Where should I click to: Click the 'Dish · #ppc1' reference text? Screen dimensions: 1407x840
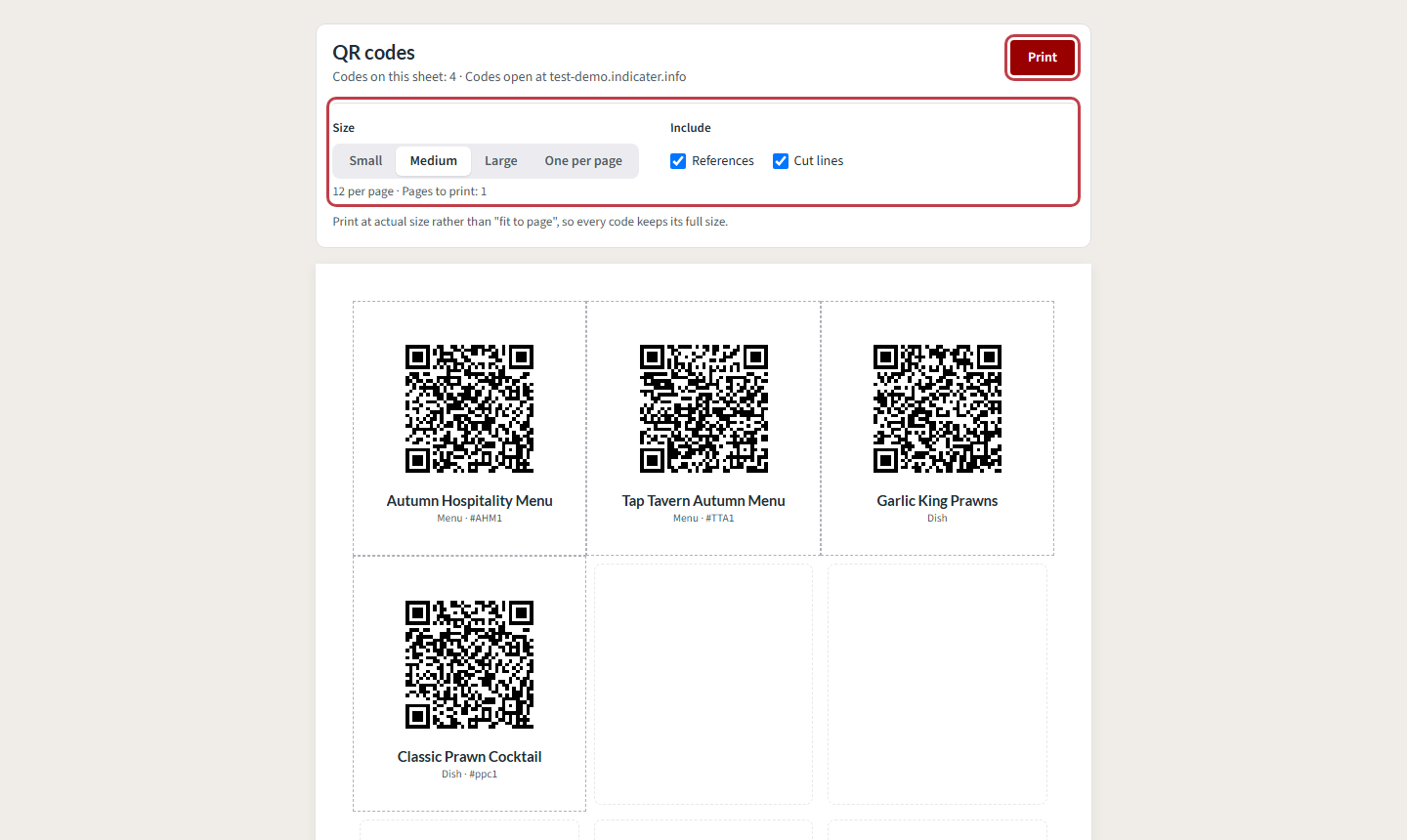coord(469,775)
